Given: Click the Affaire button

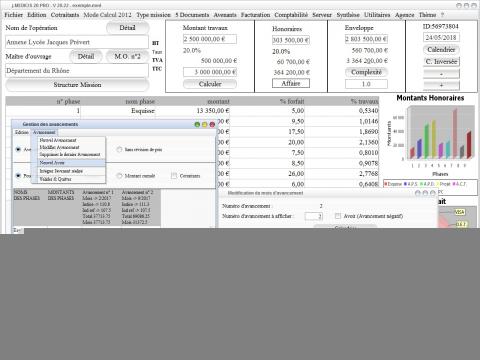Looking at the screenshot, I should click(291, 83).
